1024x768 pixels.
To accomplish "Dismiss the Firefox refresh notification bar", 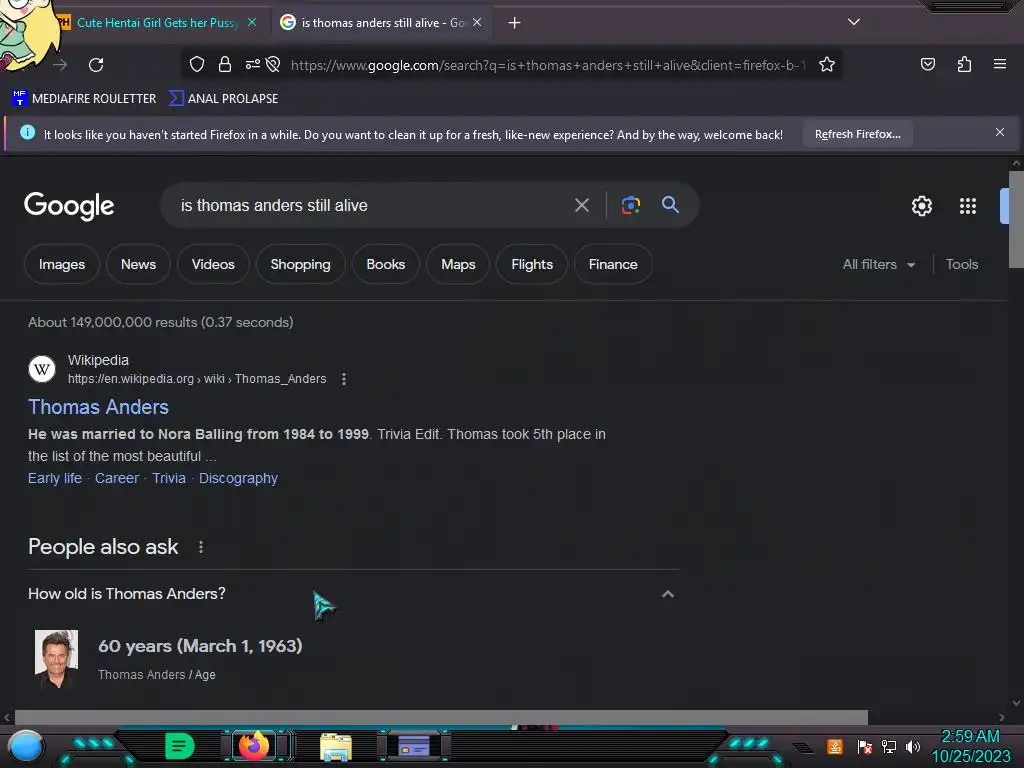I will tap(1000, 132).
